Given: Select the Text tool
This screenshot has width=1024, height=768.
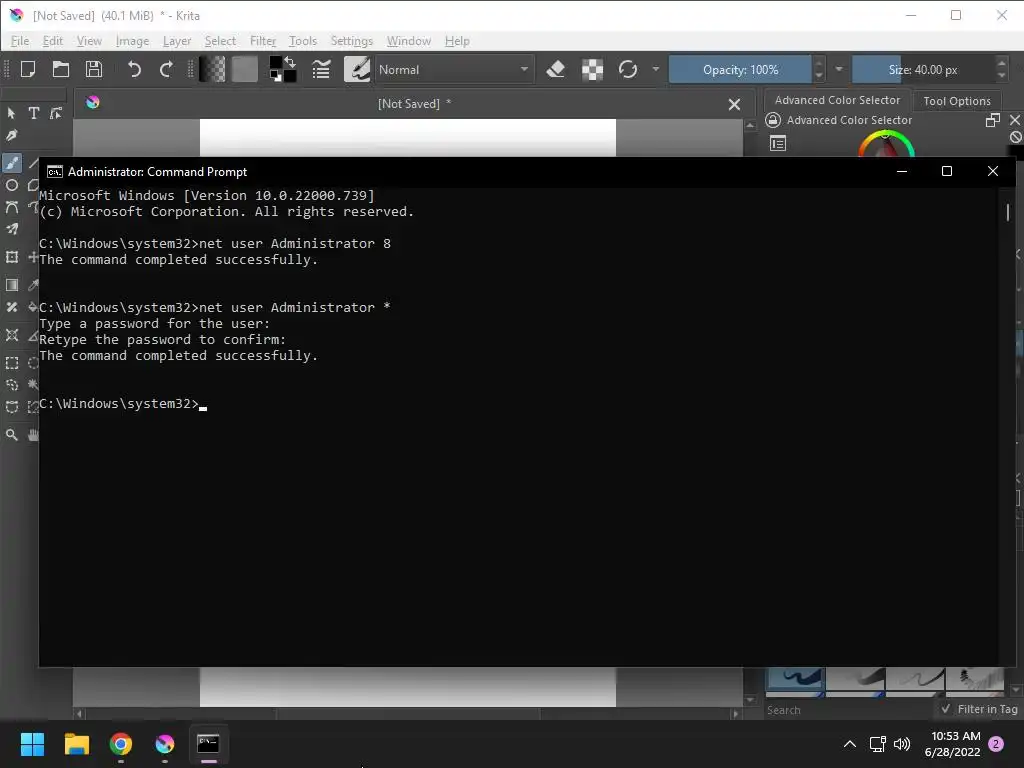Looking at the screenshot, I should coord(34,113).
